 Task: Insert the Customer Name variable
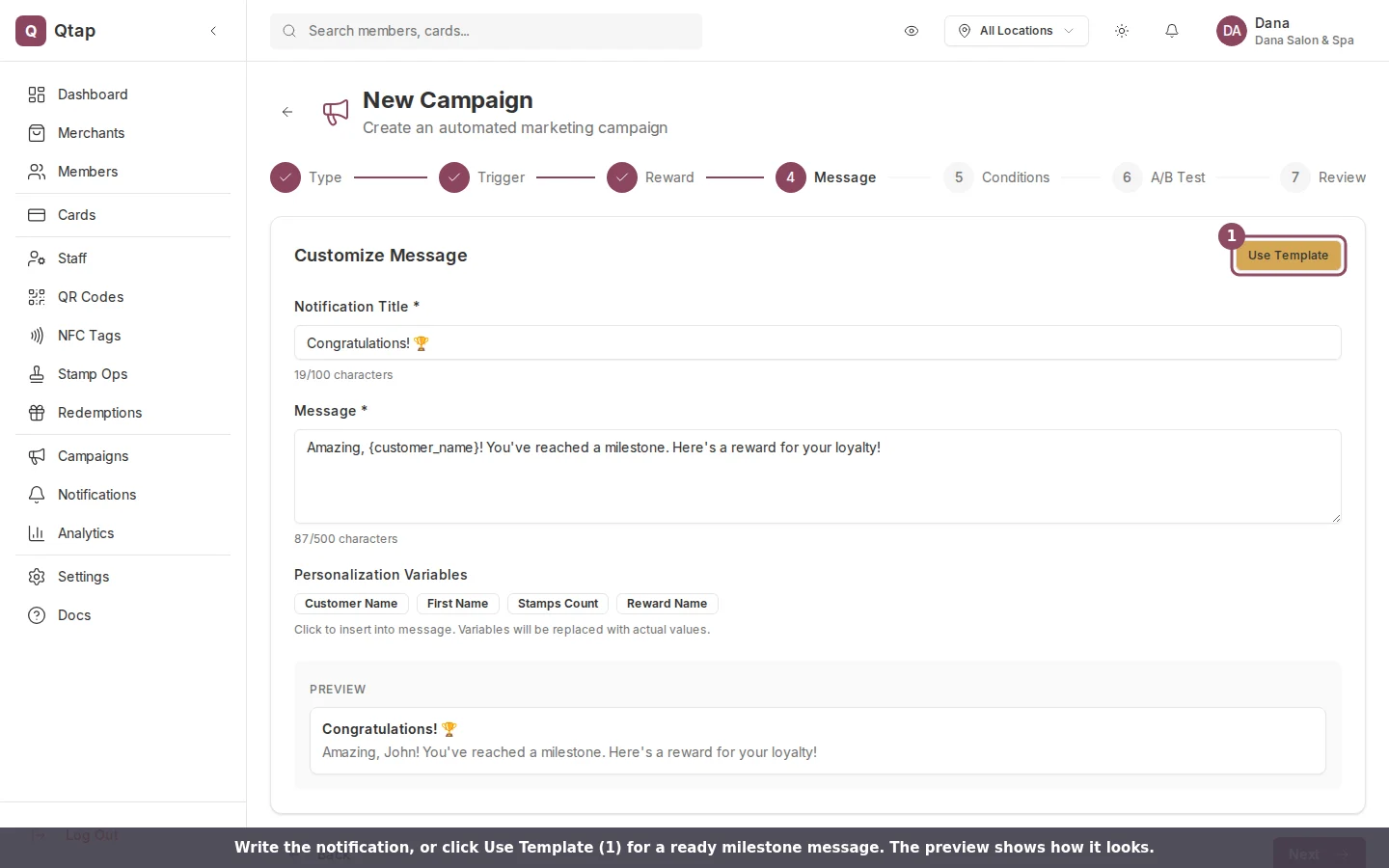[351, 604]
